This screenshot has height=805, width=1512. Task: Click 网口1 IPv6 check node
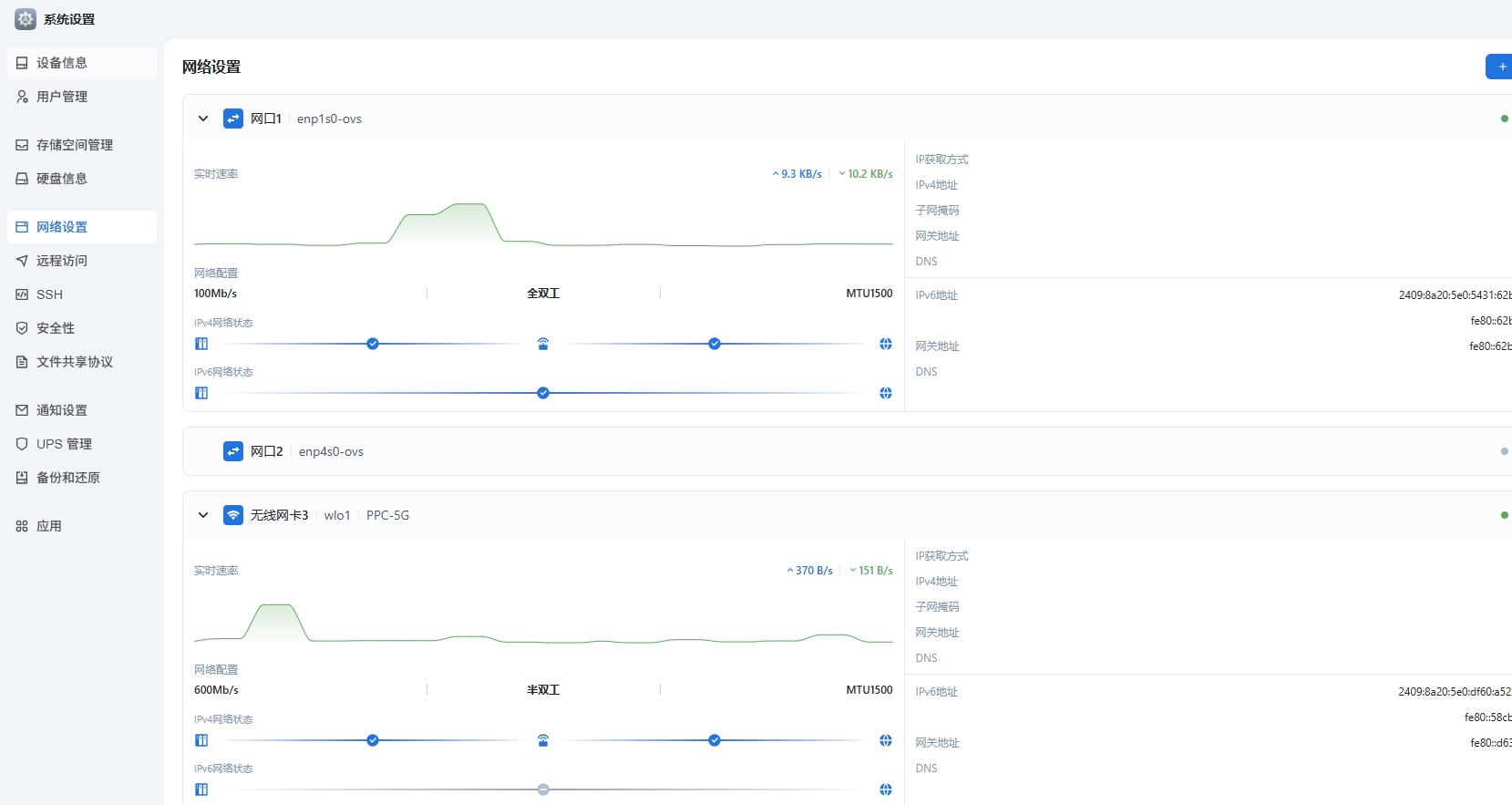(x=543, y=393)
